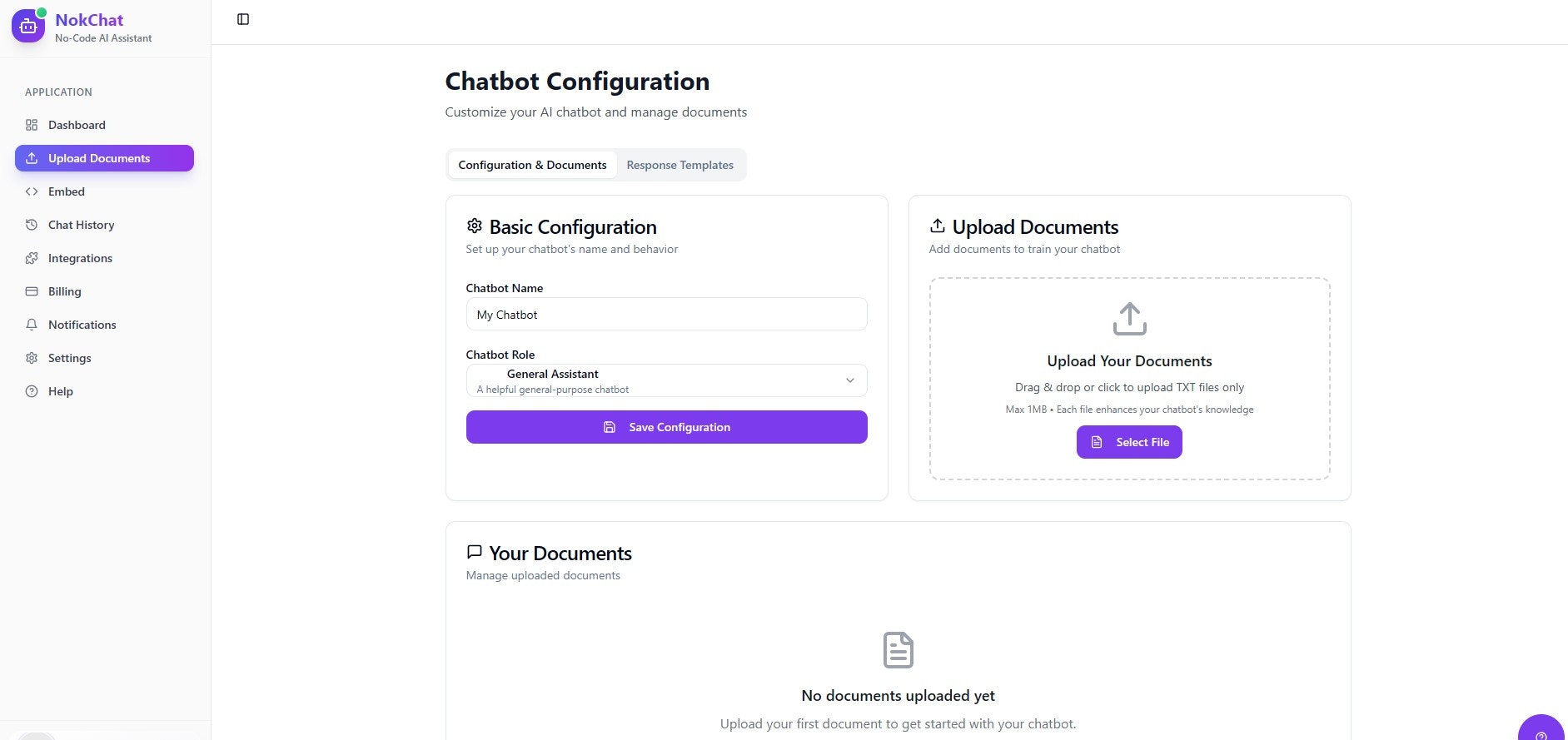
Task: Click the Select File button
Action: [x=1129, y=442]
